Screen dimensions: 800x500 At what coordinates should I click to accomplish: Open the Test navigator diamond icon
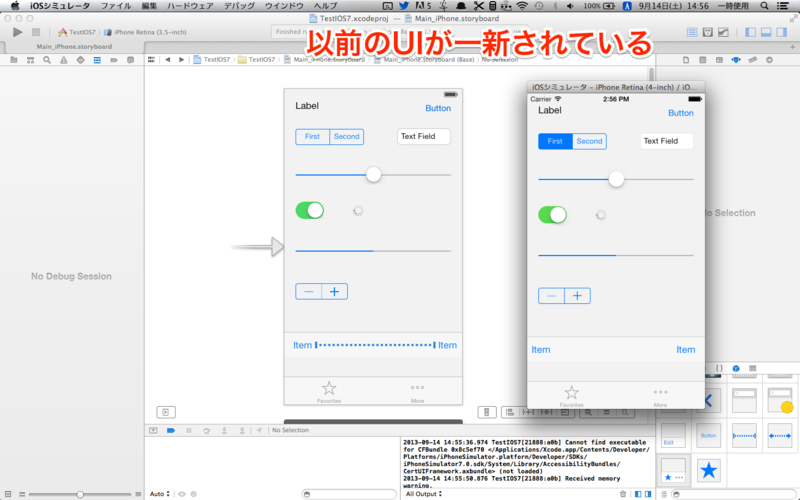pos(81,60)
